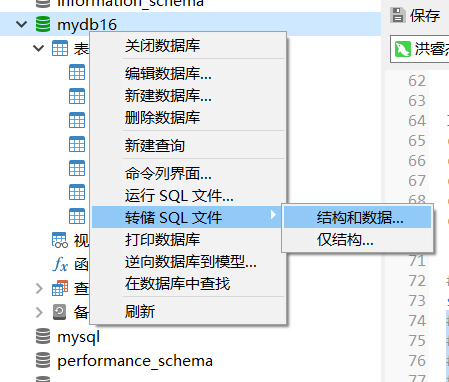Screen dimensions: 449x382
Task: Click the 保存 save button
Action: tap(415, 16)
